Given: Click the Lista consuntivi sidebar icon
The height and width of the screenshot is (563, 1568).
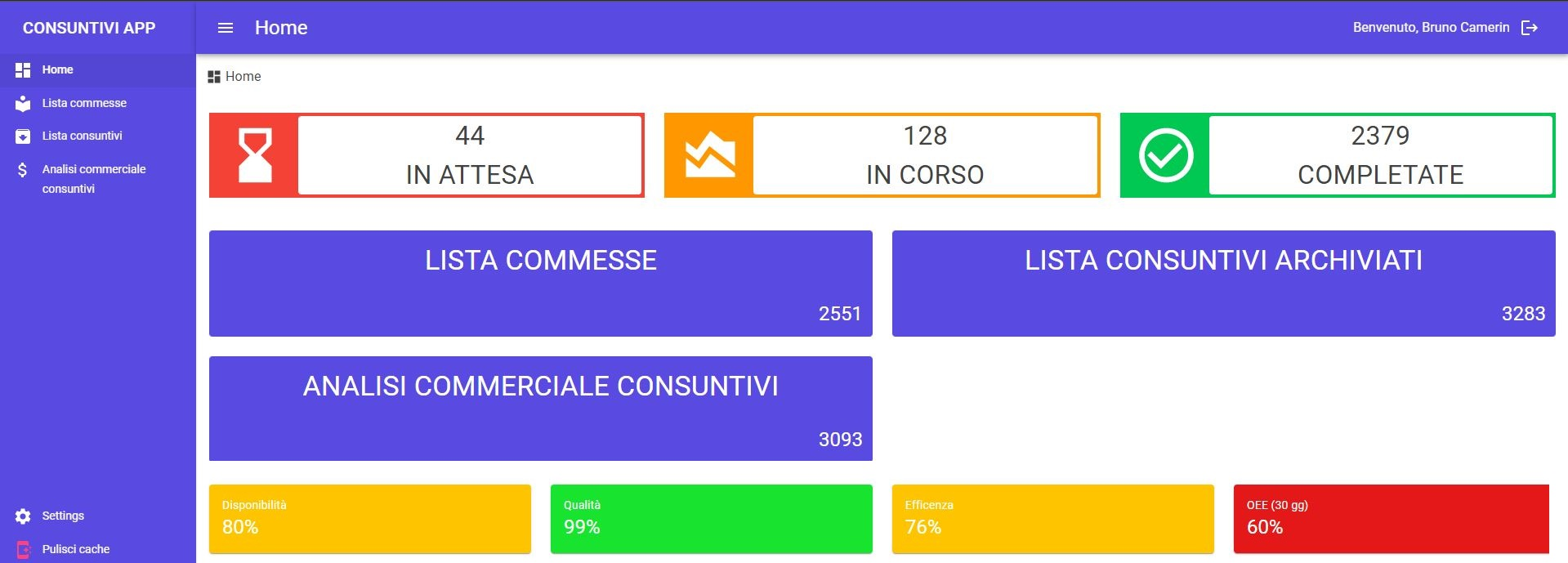Looking at the screenshot, I should tap(23, 136).
